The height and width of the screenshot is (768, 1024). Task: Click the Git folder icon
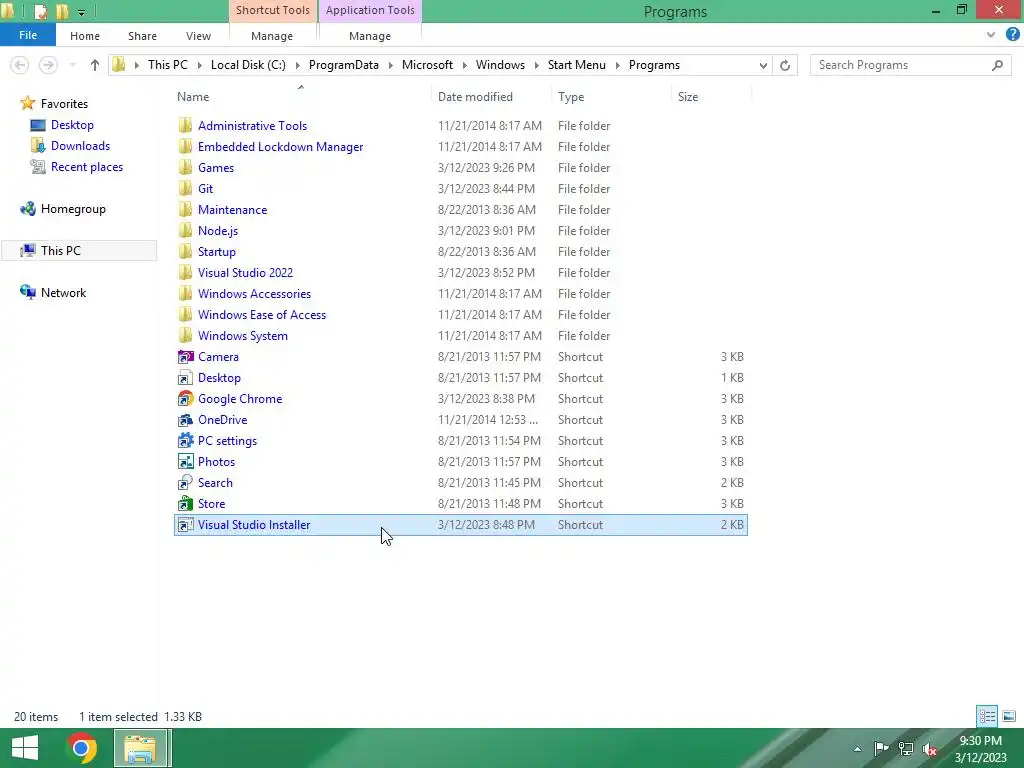(x=185, y=189)
